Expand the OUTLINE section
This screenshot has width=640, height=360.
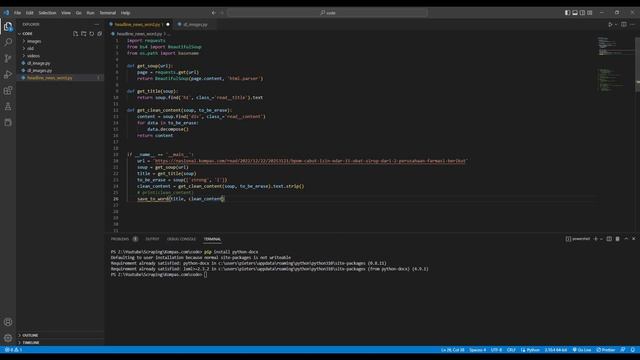pyautogui.click(x=60, y=335)
